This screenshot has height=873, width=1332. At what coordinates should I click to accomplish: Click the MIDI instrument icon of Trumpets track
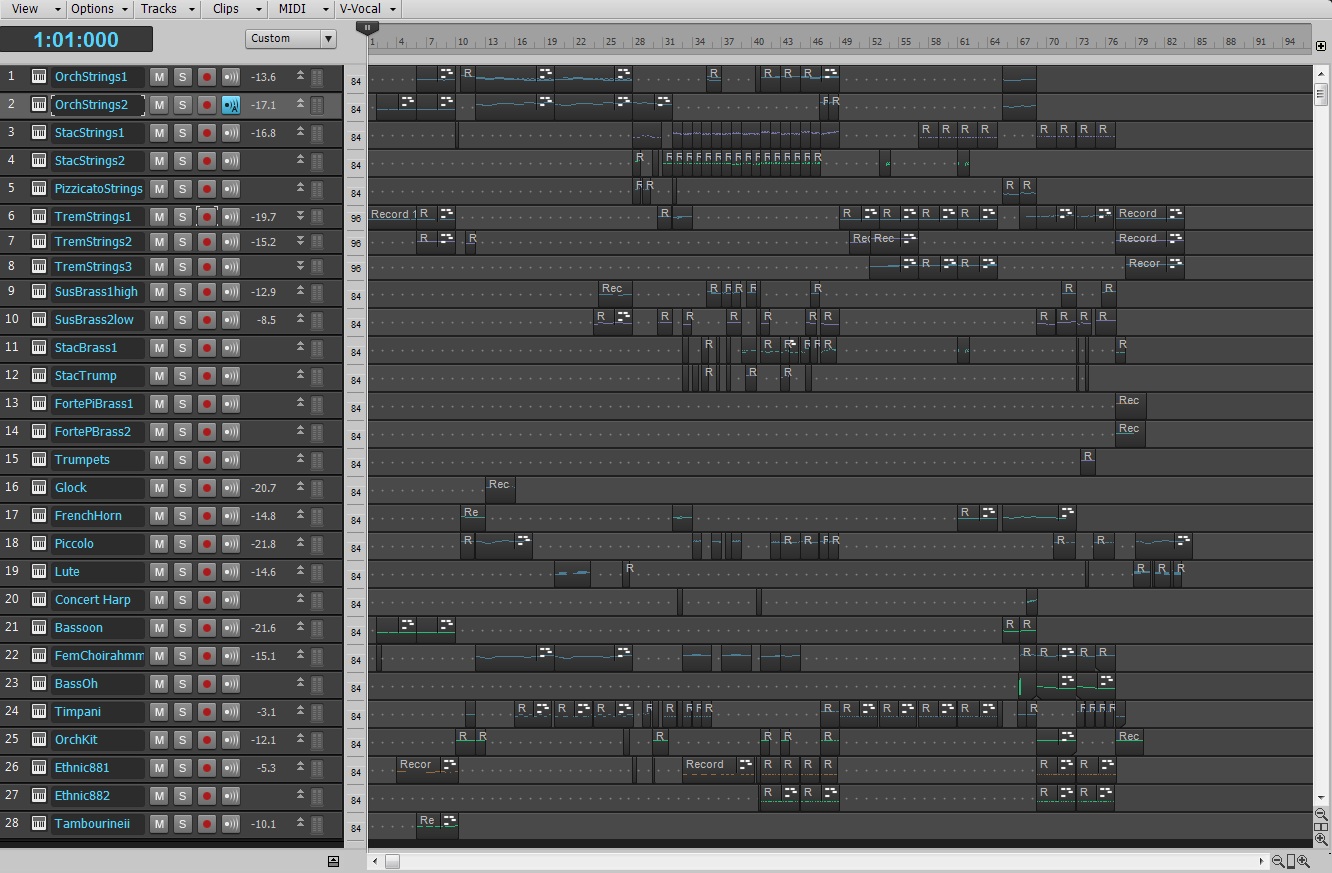pos(39,460)
